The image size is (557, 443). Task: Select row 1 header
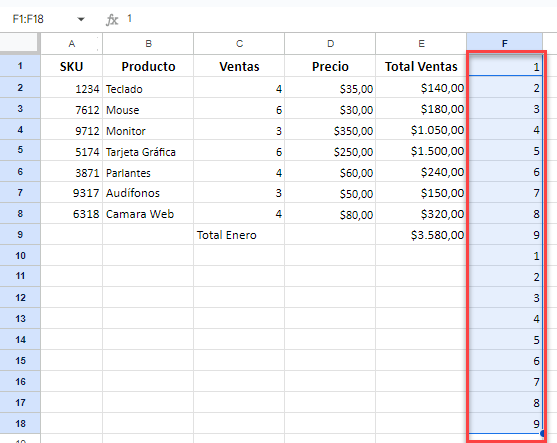tap(20, 66)
